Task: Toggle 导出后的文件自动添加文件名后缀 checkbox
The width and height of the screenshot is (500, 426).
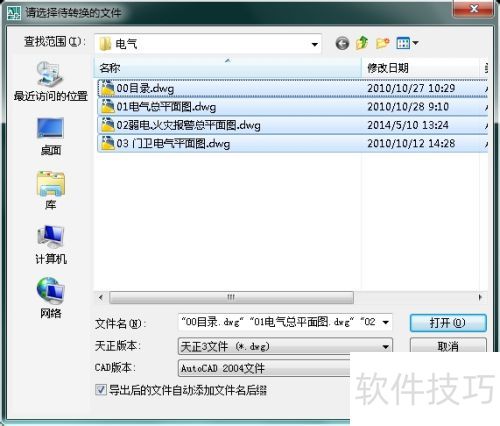Action: (x=101, y=389)
